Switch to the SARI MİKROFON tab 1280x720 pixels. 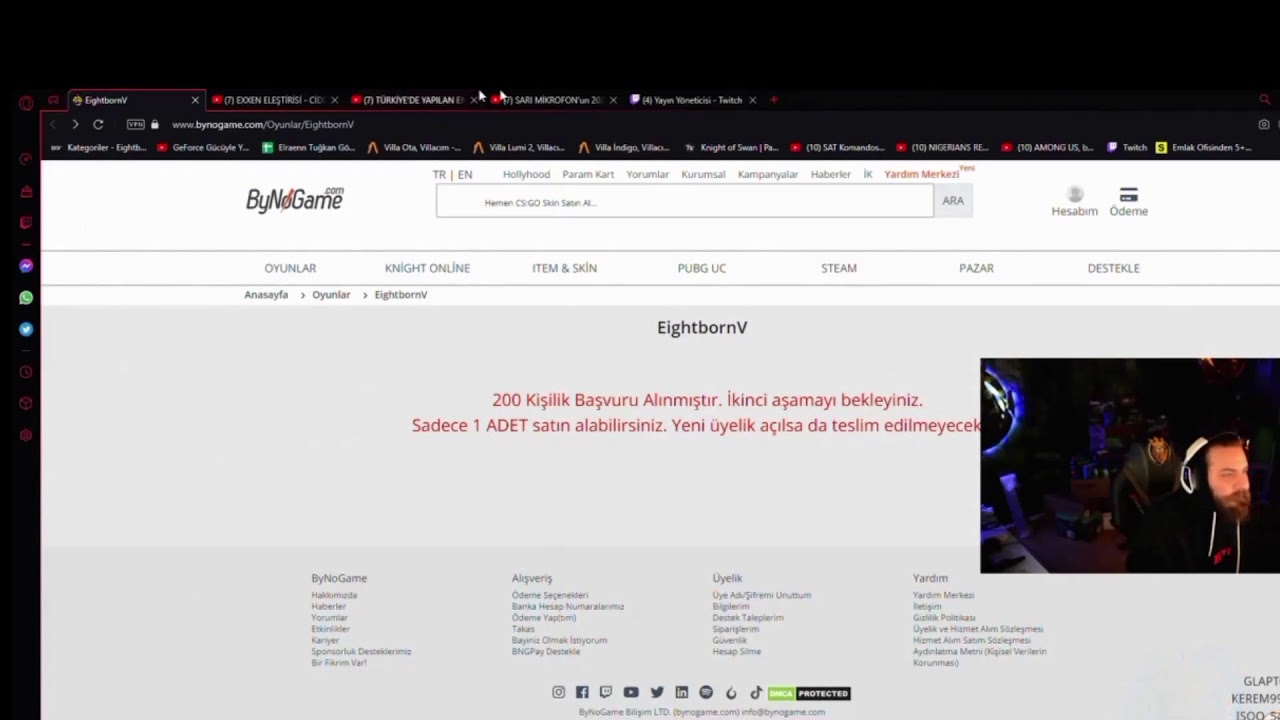point(553,100)
